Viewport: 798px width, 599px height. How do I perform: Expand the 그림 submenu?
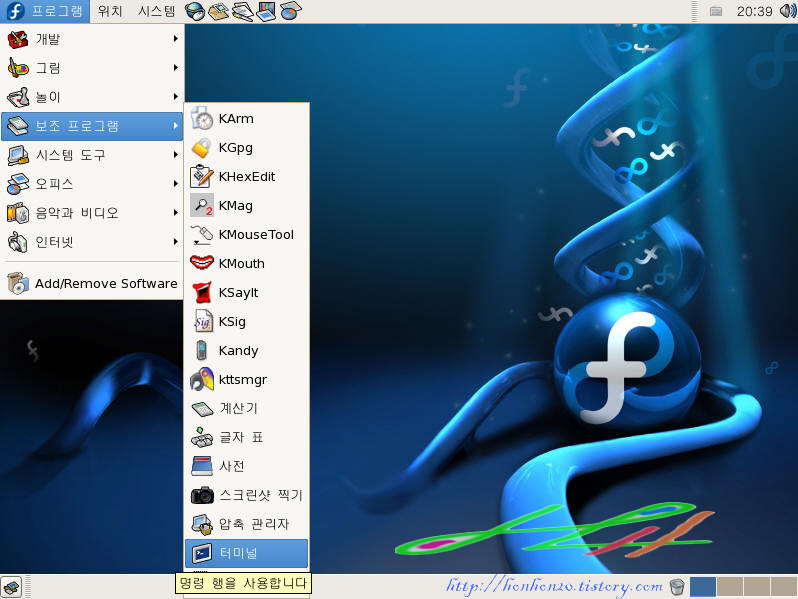tap(92, 68)
